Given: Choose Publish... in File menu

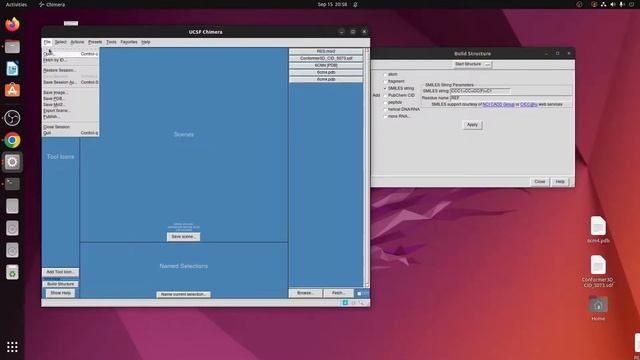Looking at the screenshot, I should coord(70,117).
